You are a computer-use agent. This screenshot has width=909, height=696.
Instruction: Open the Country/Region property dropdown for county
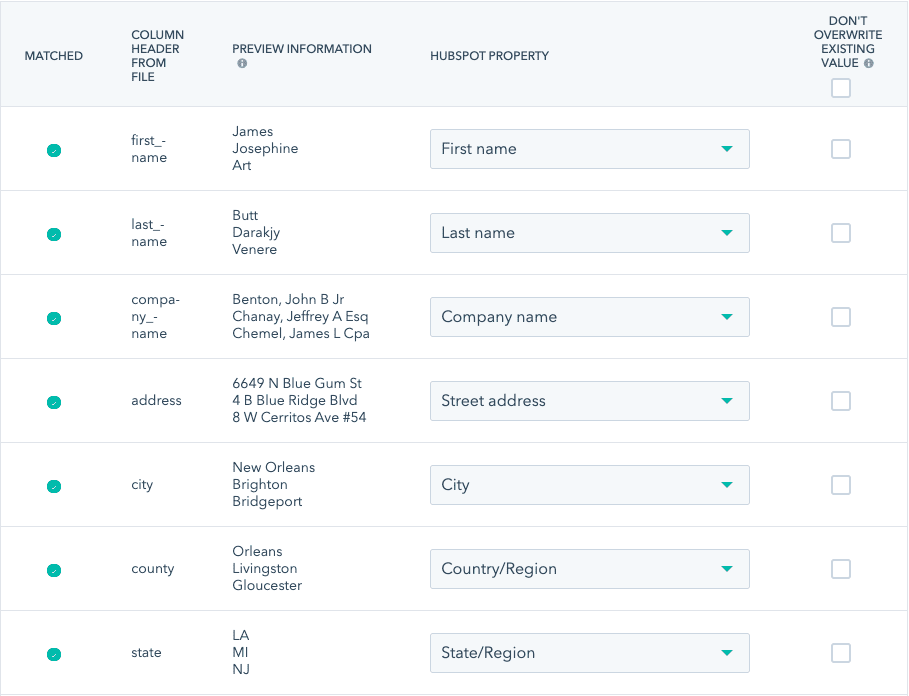tap(589, 568)
